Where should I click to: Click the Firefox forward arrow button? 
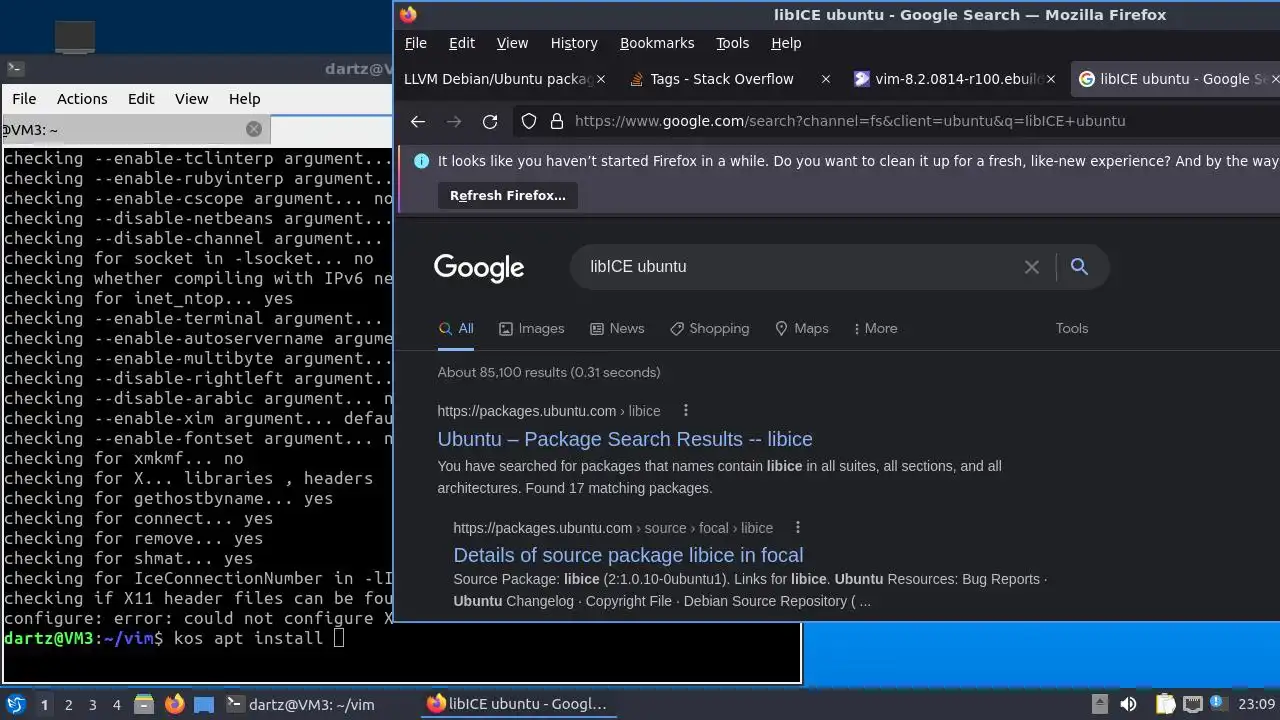click(454, 121)
